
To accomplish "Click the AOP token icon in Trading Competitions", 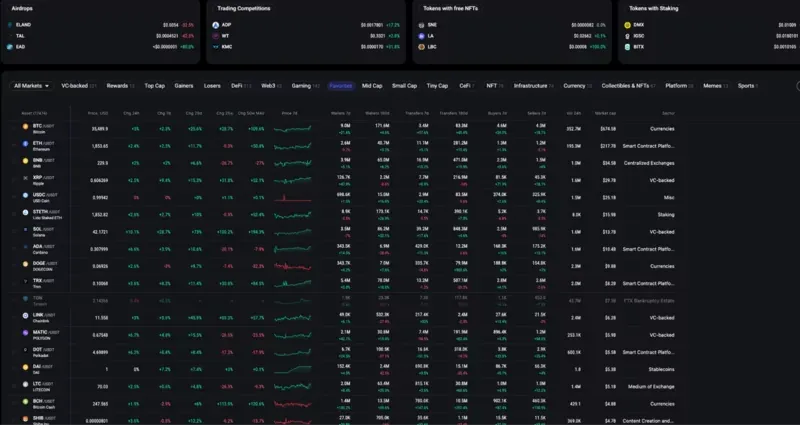I will click(x=216, y=24).
